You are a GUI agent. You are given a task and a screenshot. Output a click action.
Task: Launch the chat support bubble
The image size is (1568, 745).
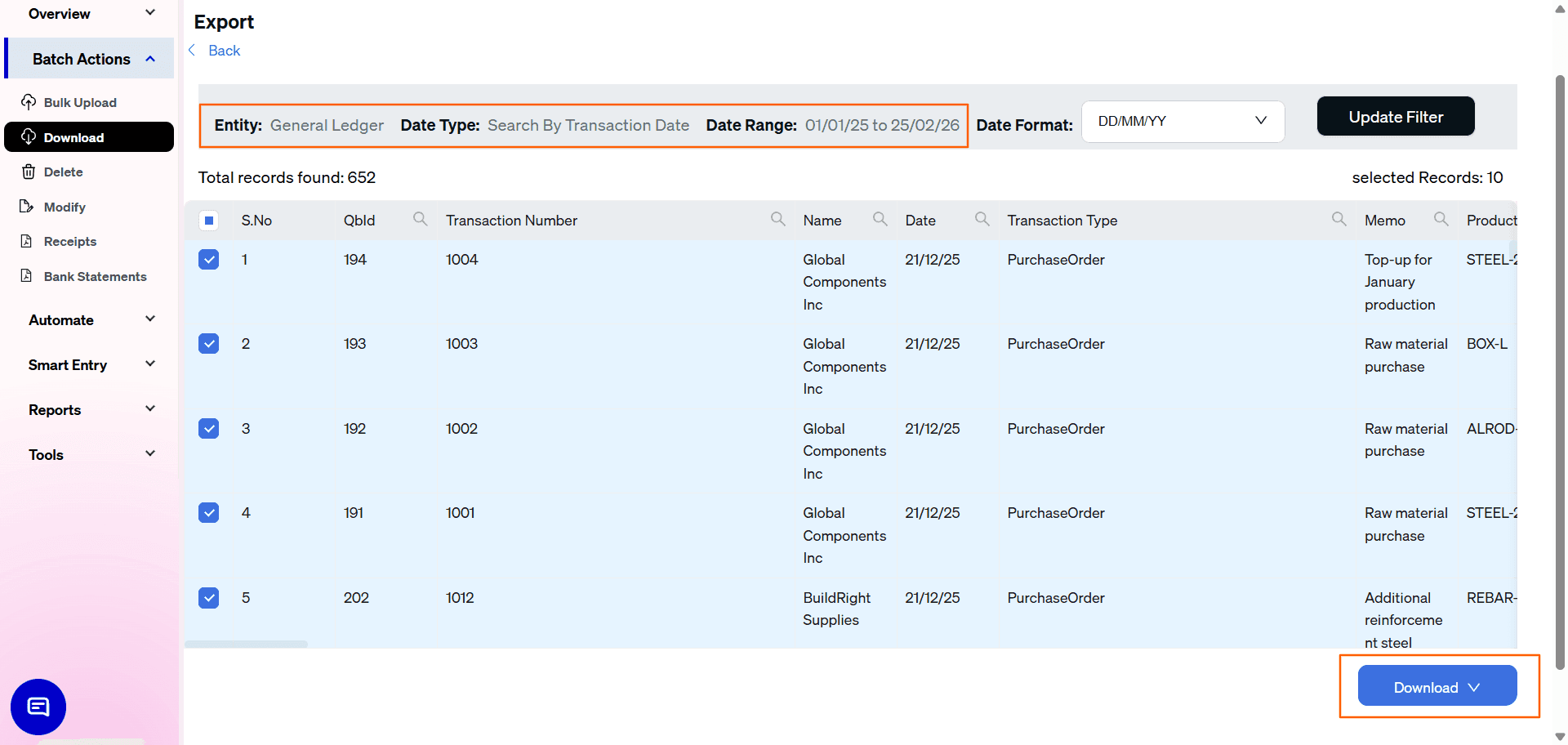click(x=37, y=707)
